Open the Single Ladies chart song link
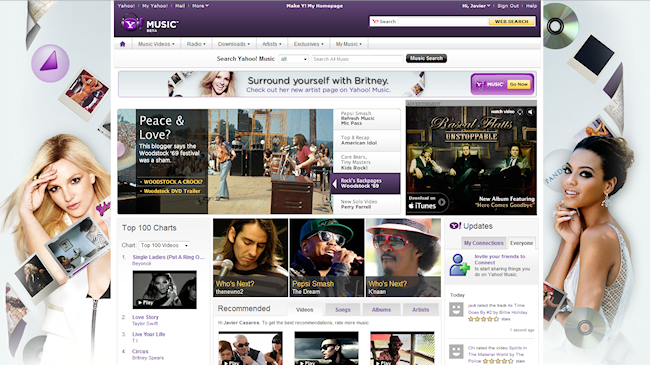 point(168,257)
